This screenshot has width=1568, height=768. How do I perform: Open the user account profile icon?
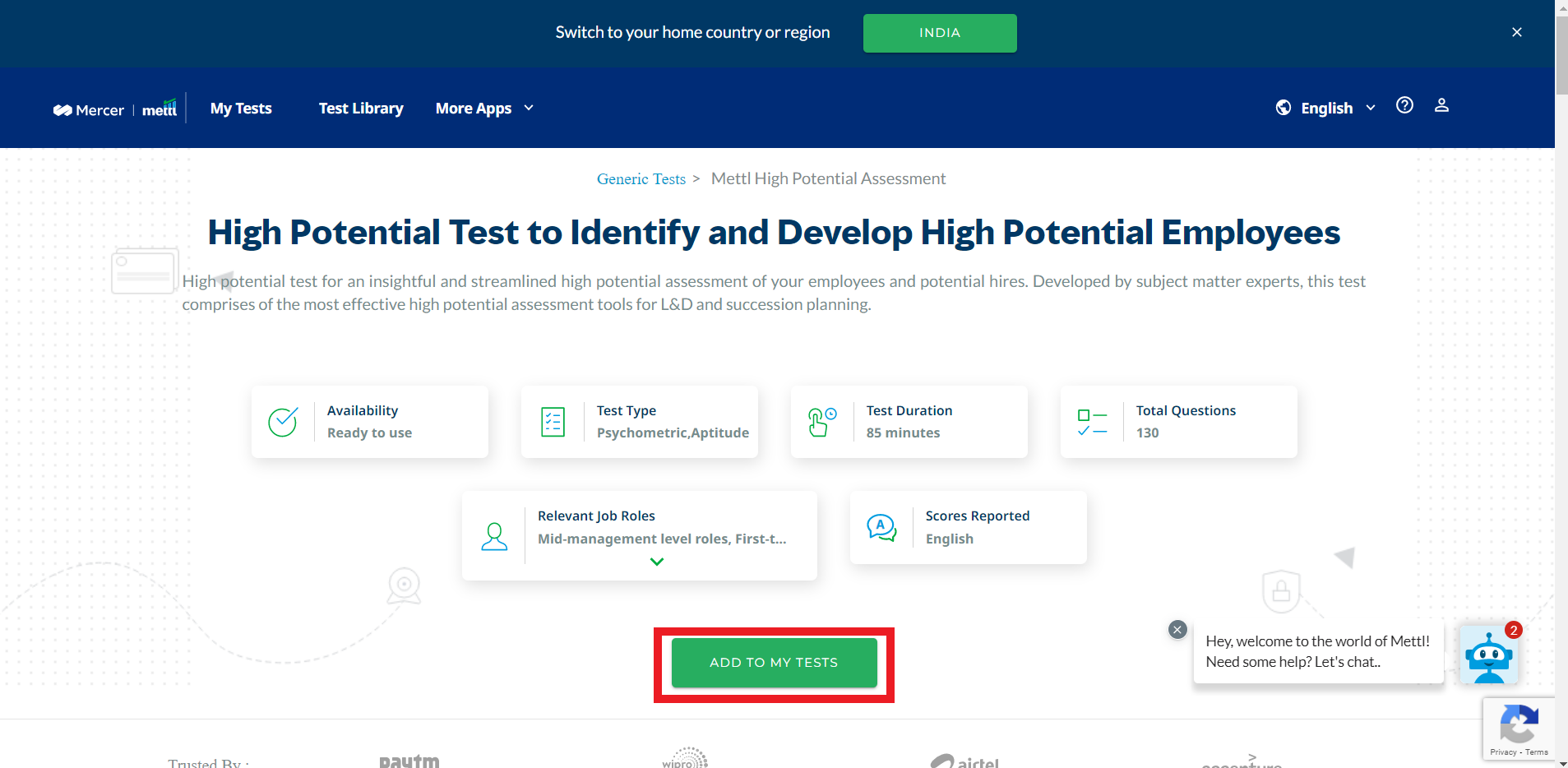1441,105
